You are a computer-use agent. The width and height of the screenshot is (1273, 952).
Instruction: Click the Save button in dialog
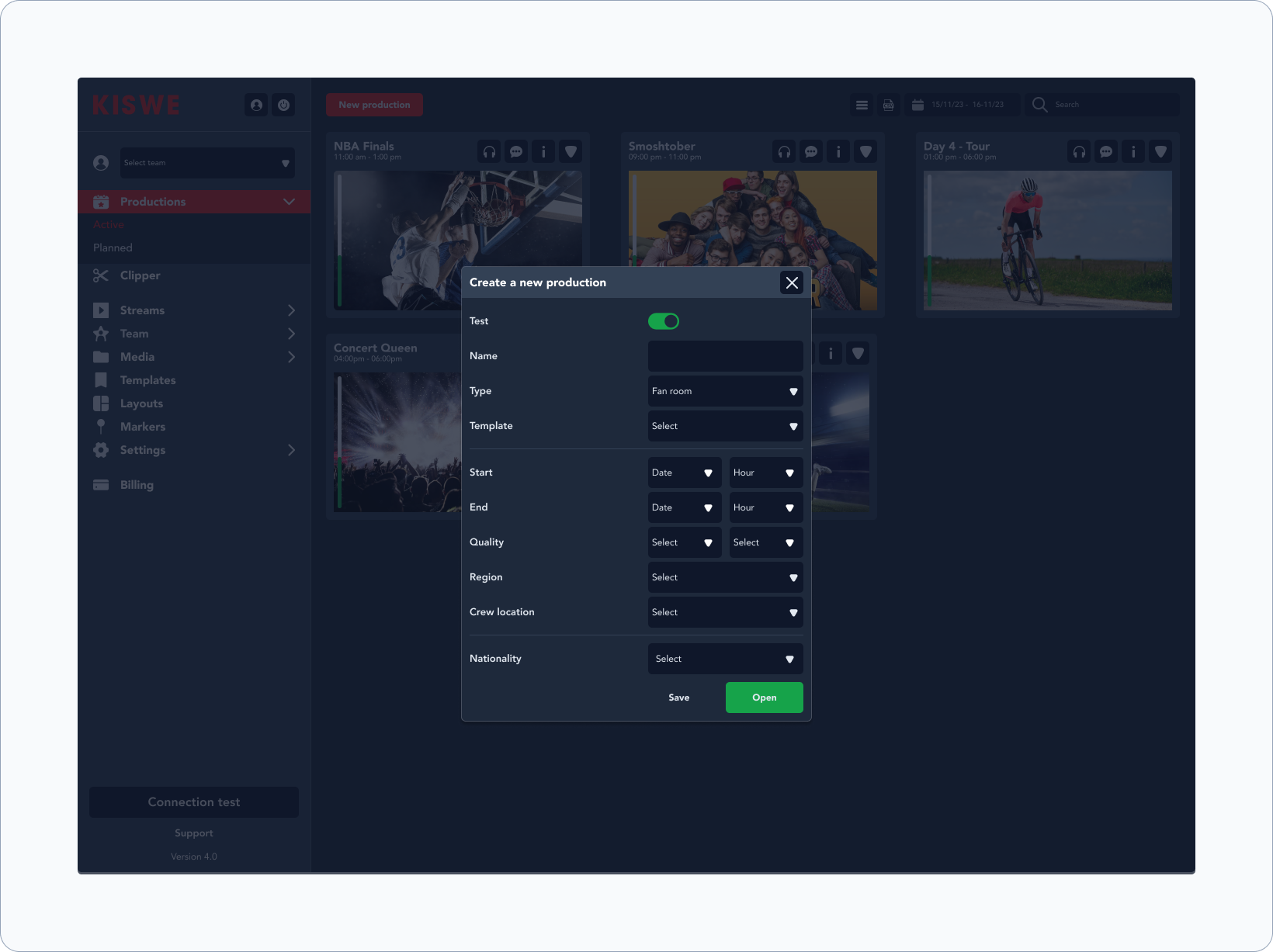[x=679, y=698]
